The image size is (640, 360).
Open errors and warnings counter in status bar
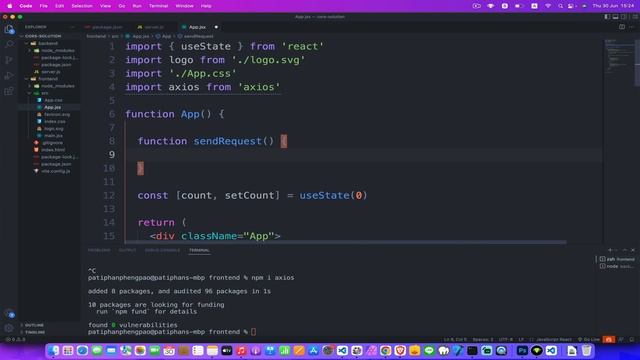coord(16,339)
